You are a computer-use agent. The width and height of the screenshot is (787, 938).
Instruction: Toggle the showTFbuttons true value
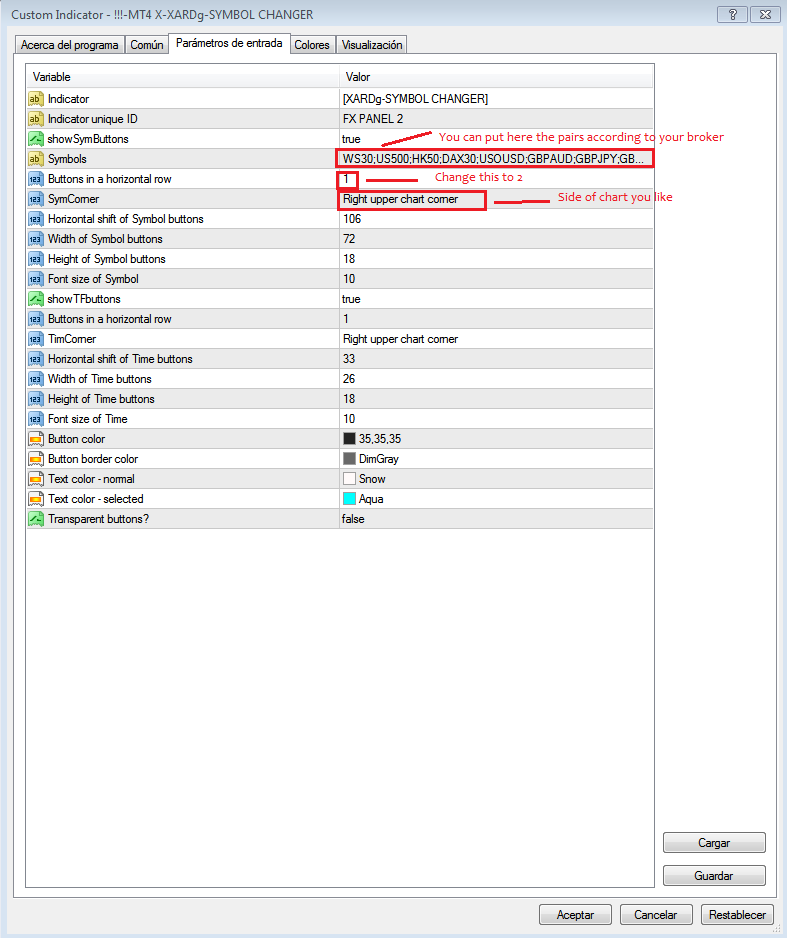point(496,299)
